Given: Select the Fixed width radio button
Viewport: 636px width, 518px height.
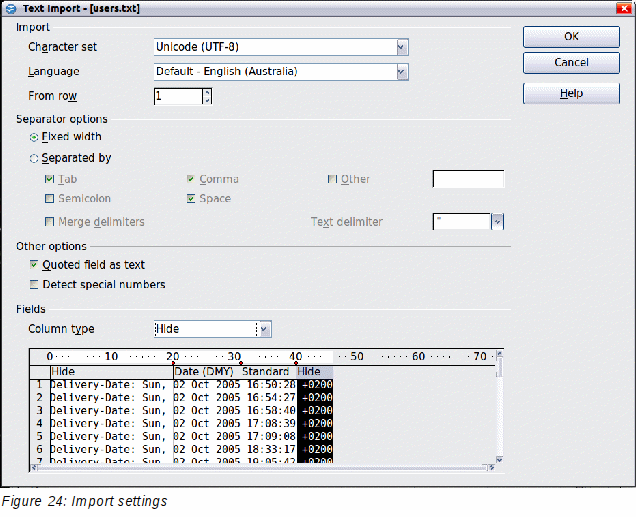Looking at the screenshot, I should [x=34, y=138].
